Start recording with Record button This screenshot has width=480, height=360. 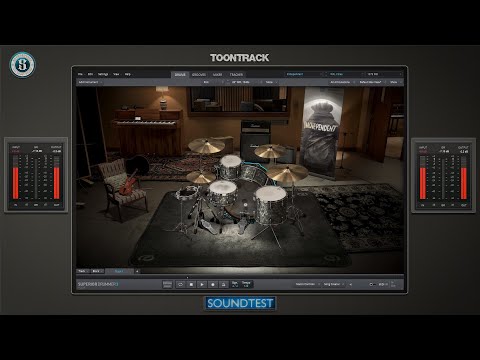213,284
